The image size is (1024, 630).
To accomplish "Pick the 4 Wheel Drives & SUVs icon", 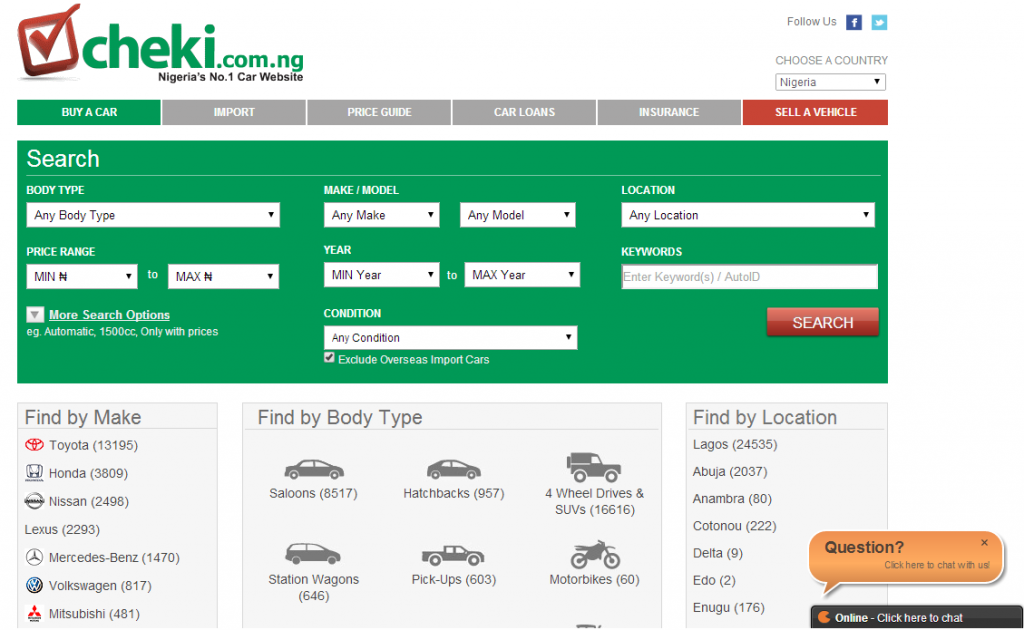I will click(x=594, y=467).
